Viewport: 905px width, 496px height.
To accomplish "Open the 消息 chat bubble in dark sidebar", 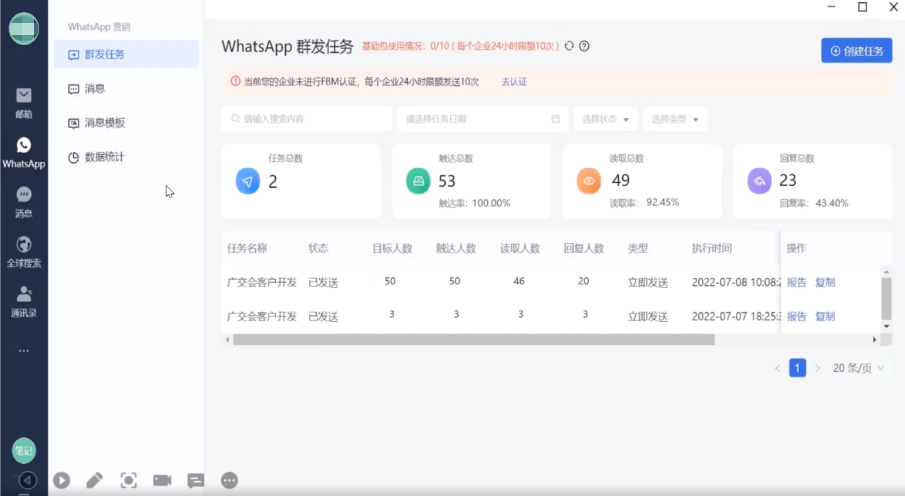I will [24, 202].
